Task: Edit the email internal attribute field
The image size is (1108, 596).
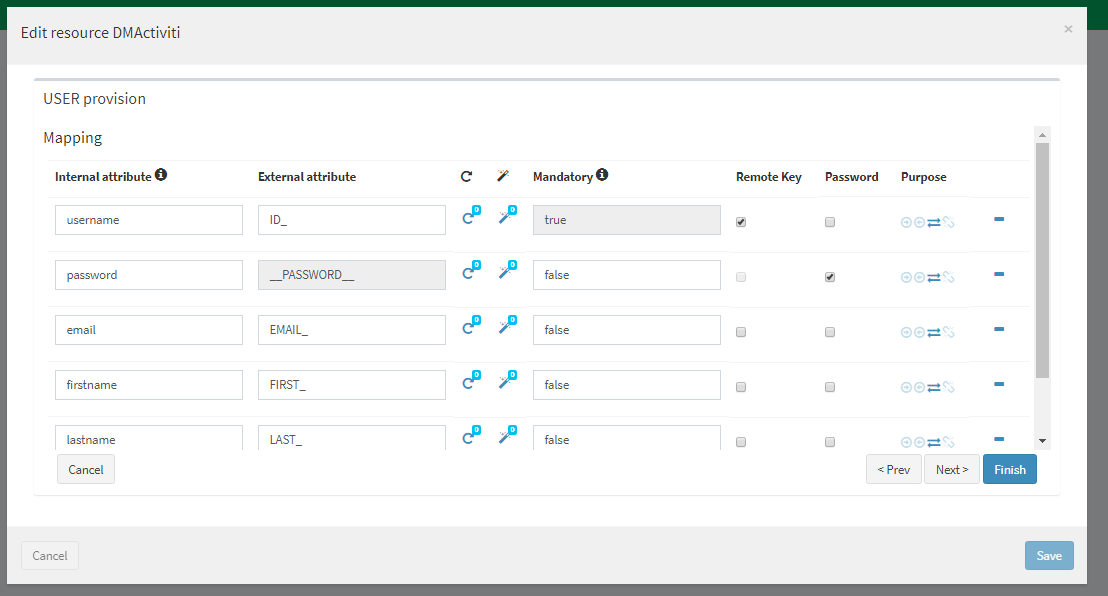Action: [149, 330]
